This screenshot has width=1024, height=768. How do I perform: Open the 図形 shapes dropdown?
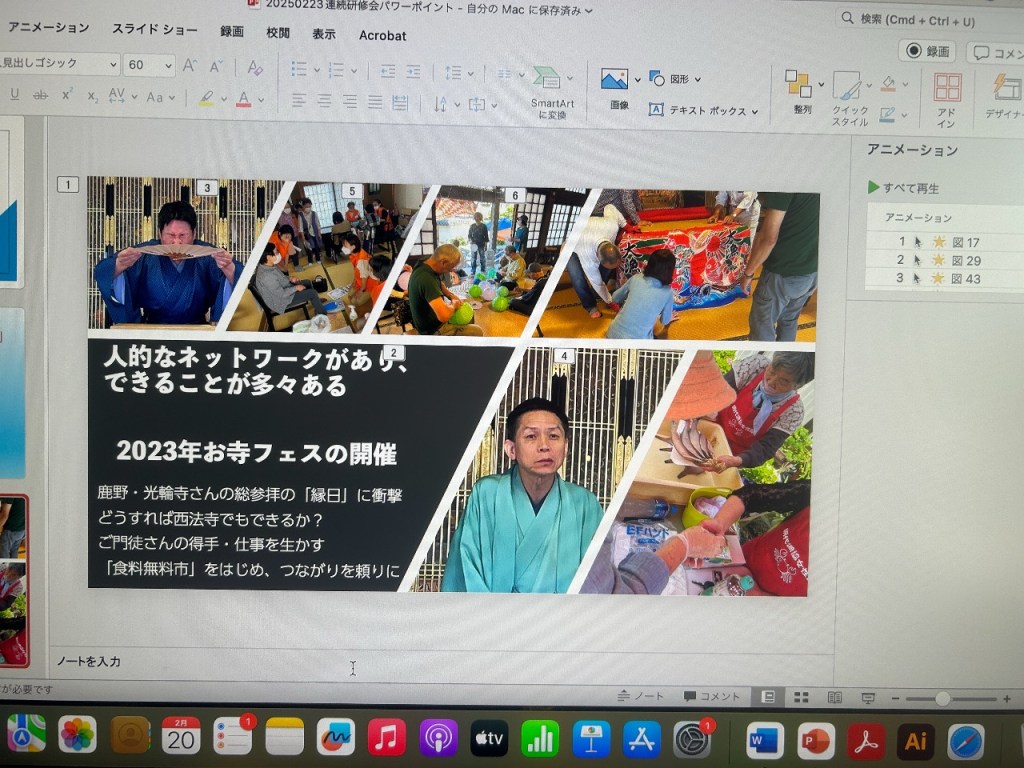pyautogui.click(x=675, y=78)
